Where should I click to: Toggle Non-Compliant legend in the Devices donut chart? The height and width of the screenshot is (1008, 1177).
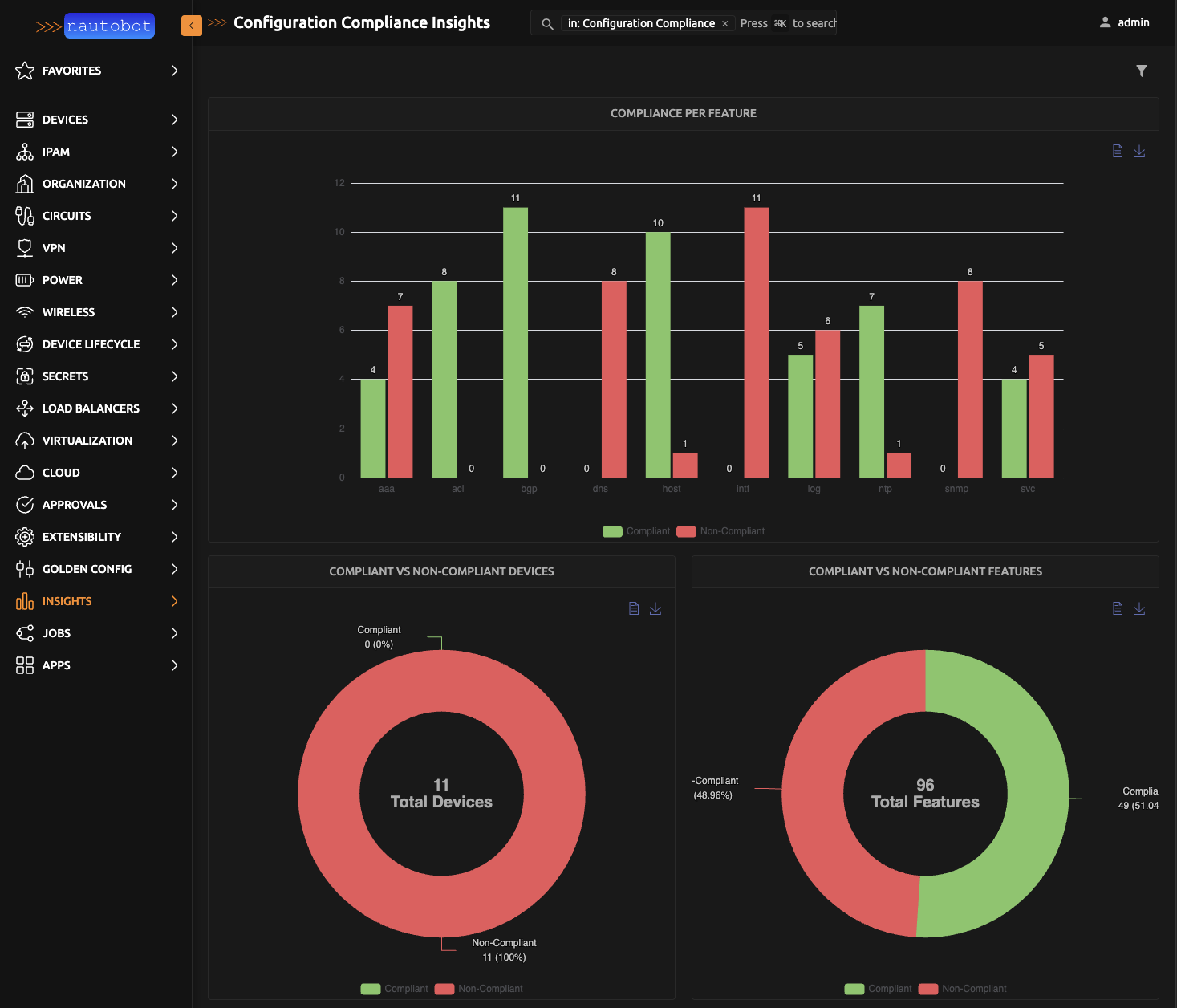pos(479,989)
